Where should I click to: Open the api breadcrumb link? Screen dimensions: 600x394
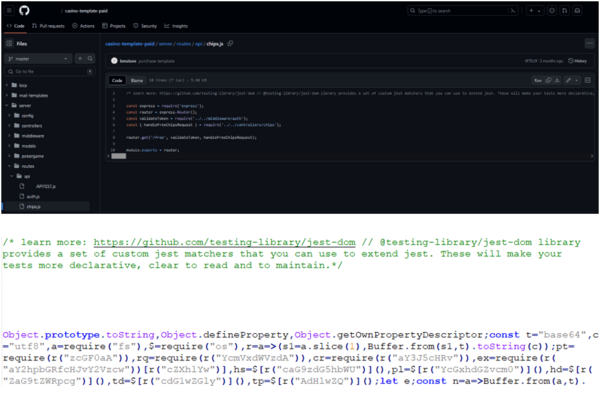click(198, 44)
